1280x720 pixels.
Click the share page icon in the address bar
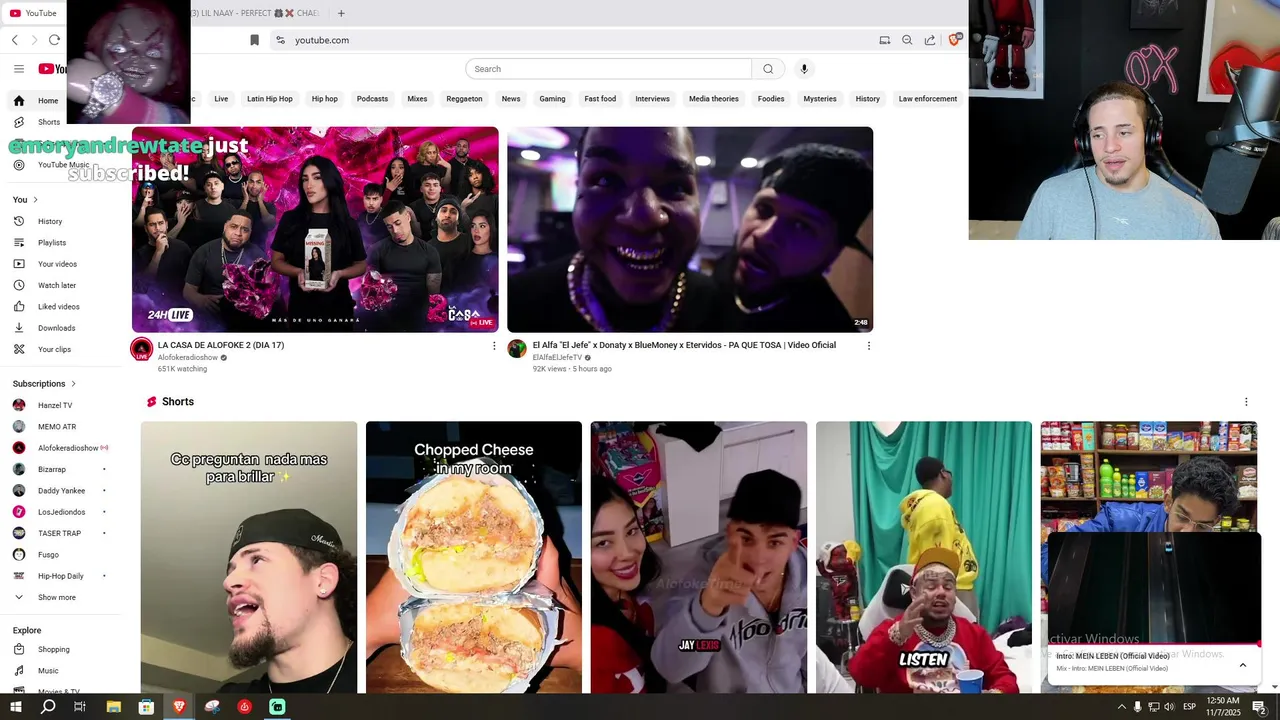coord(930,40)
